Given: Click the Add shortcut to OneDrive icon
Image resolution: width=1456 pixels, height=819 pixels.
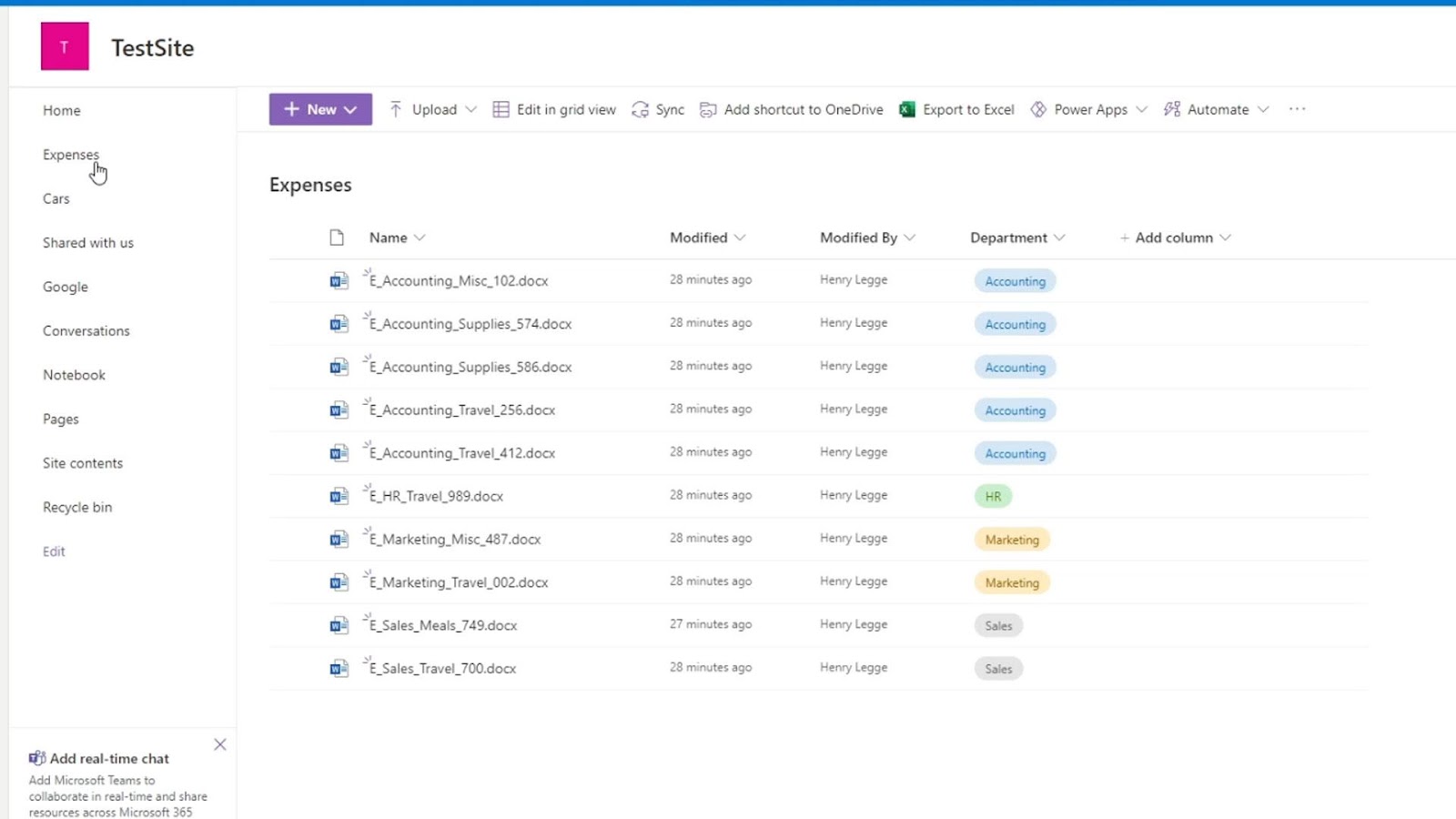Looking at the screenshot, I should pyautogui.click(x=708, y=109).
